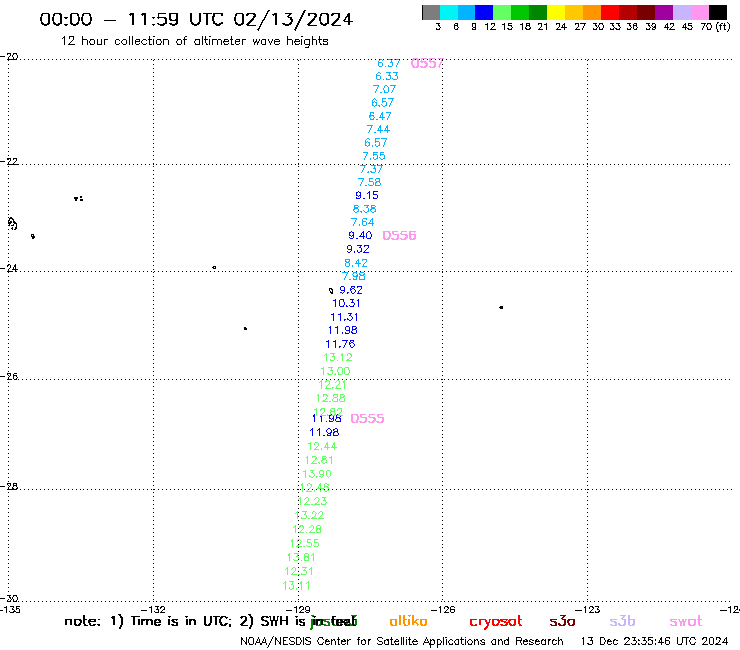
Task: Click the 6.47 wave height value
Action: (x=380, y=116)
